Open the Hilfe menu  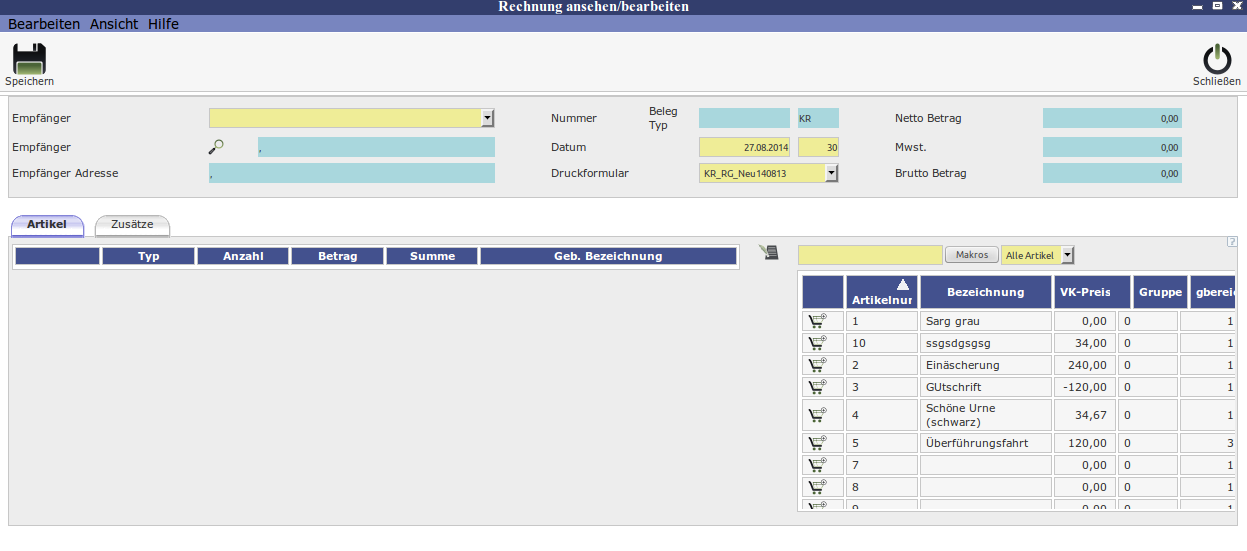tap(163, 24)
